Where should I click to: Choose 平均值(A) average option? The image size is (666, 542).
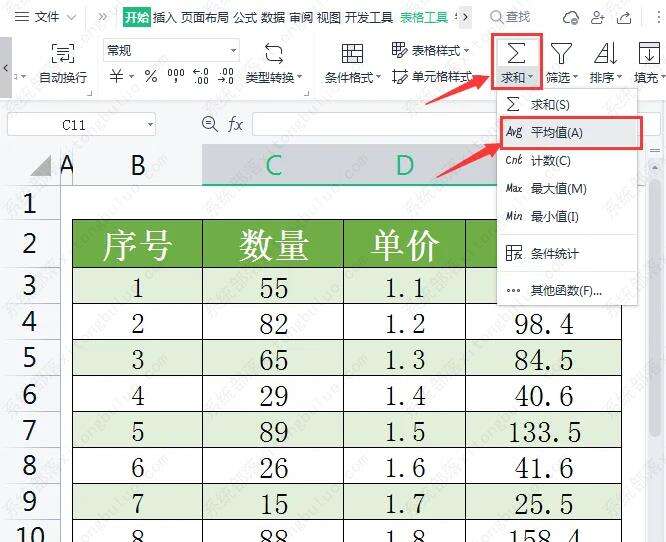click(571, 133)
